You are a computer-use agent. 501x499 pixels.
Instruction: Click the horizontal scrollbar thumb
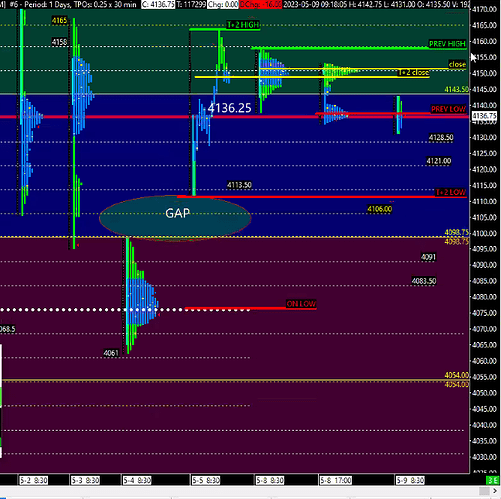[x=484, y=491]
